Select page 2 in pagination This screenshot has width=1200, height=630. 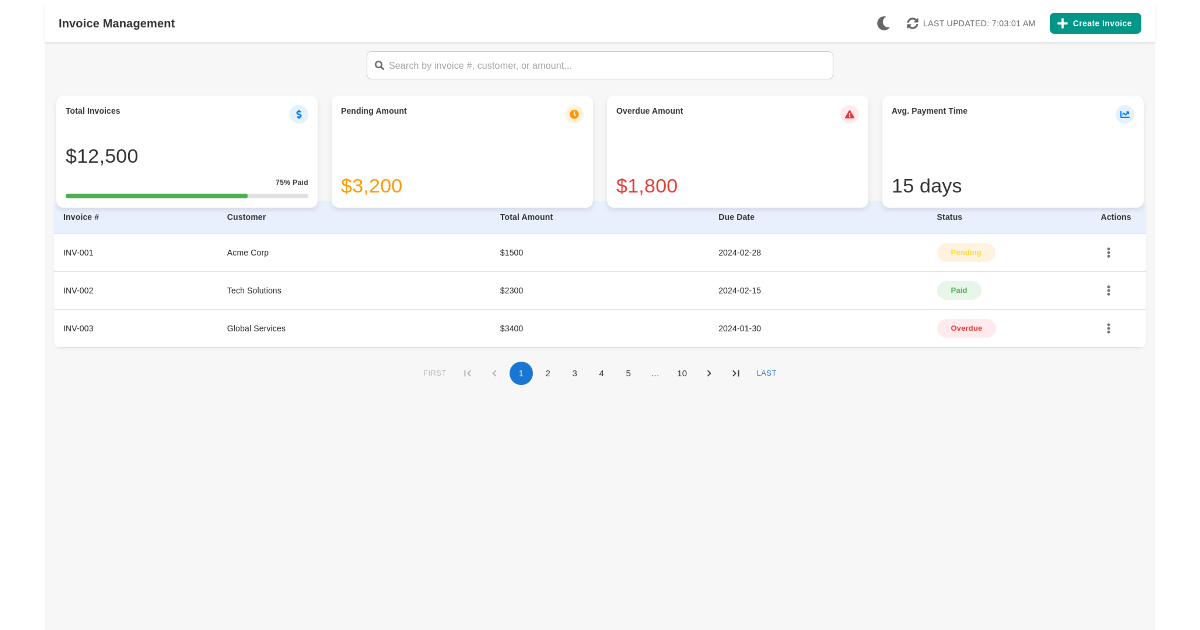pyautogui.click(x=548, y=373)
